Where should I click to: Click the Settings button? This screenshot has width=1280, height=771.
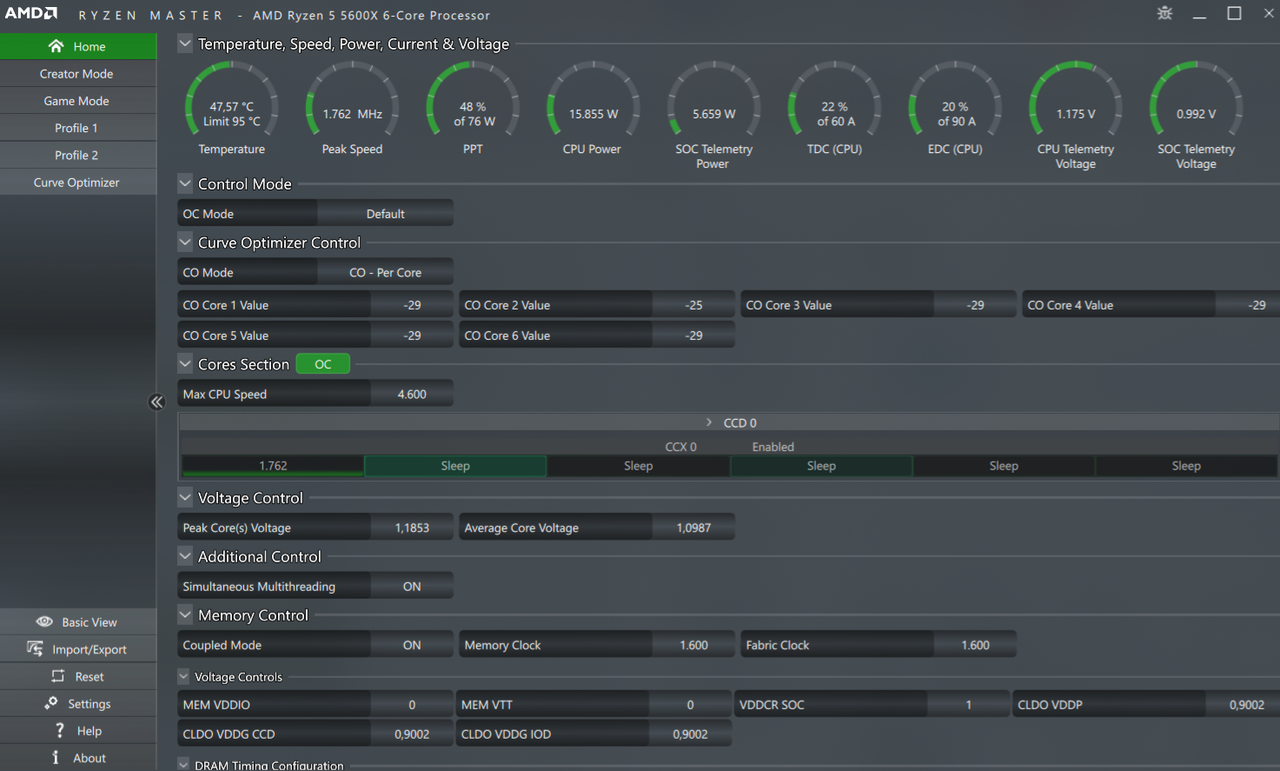[x=78, y=703]
